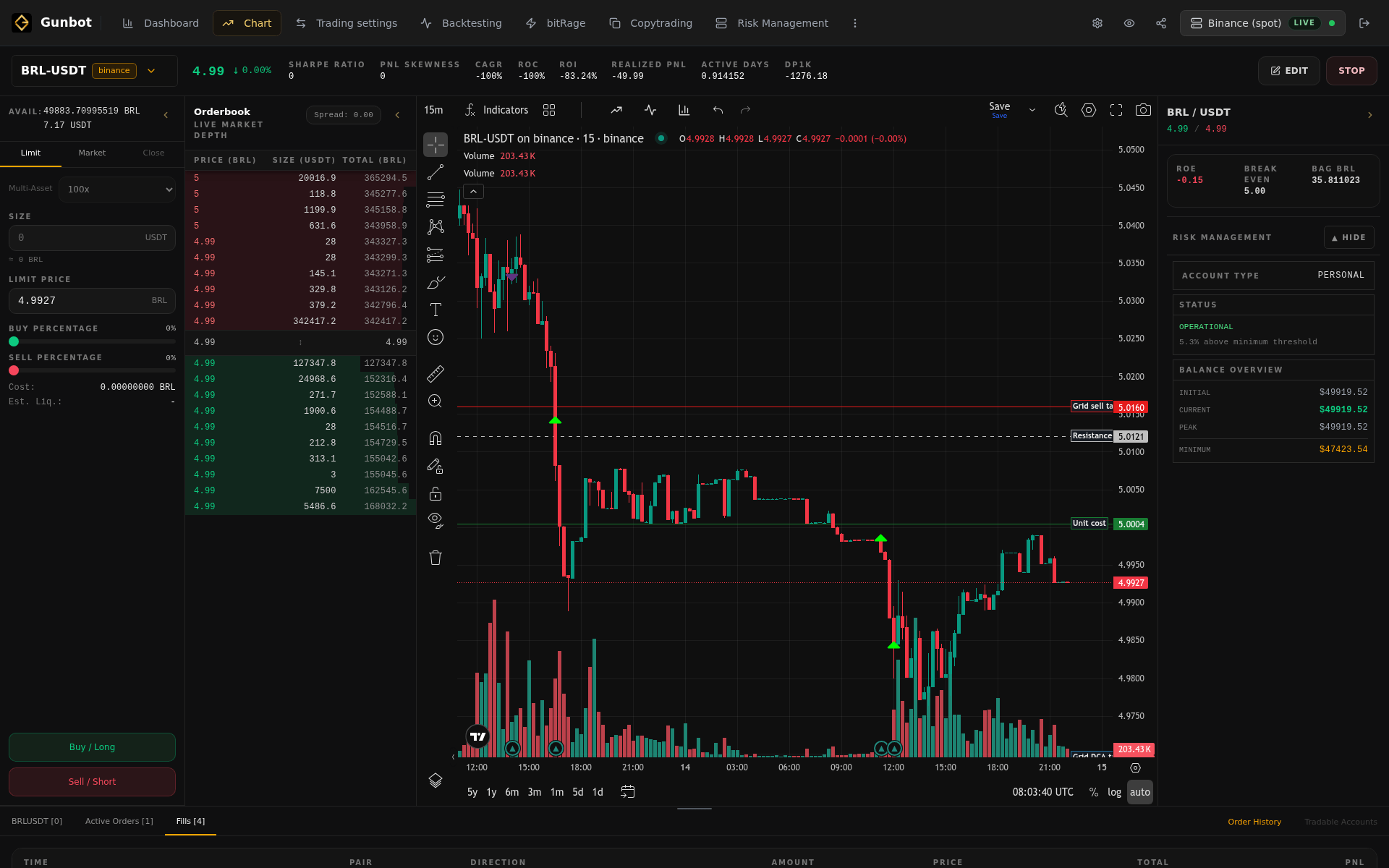Open the Fibonacci retracement tool group
1389x868 pixels.
(x=436, y=200)
